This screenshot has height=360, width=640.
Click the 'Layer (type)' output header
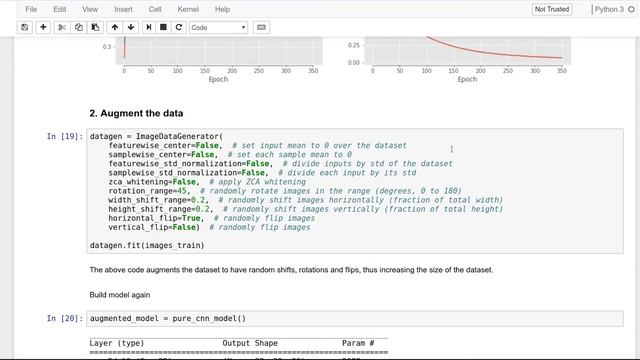coord(117,343)
